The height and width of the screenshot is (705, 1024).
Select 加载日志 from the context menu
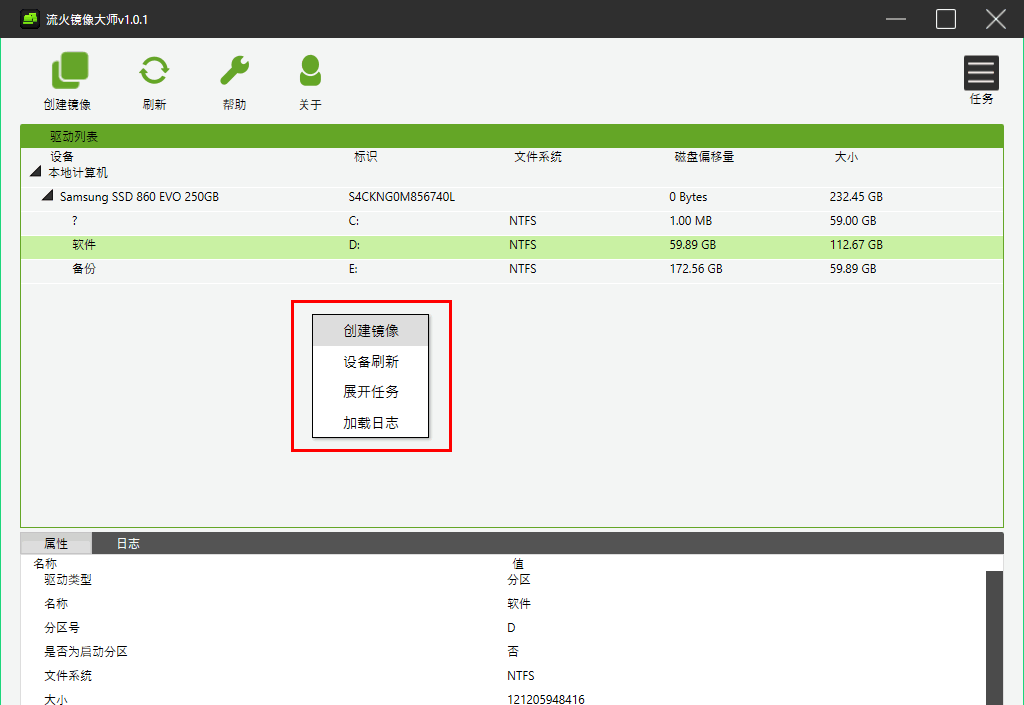pos(371,423)
